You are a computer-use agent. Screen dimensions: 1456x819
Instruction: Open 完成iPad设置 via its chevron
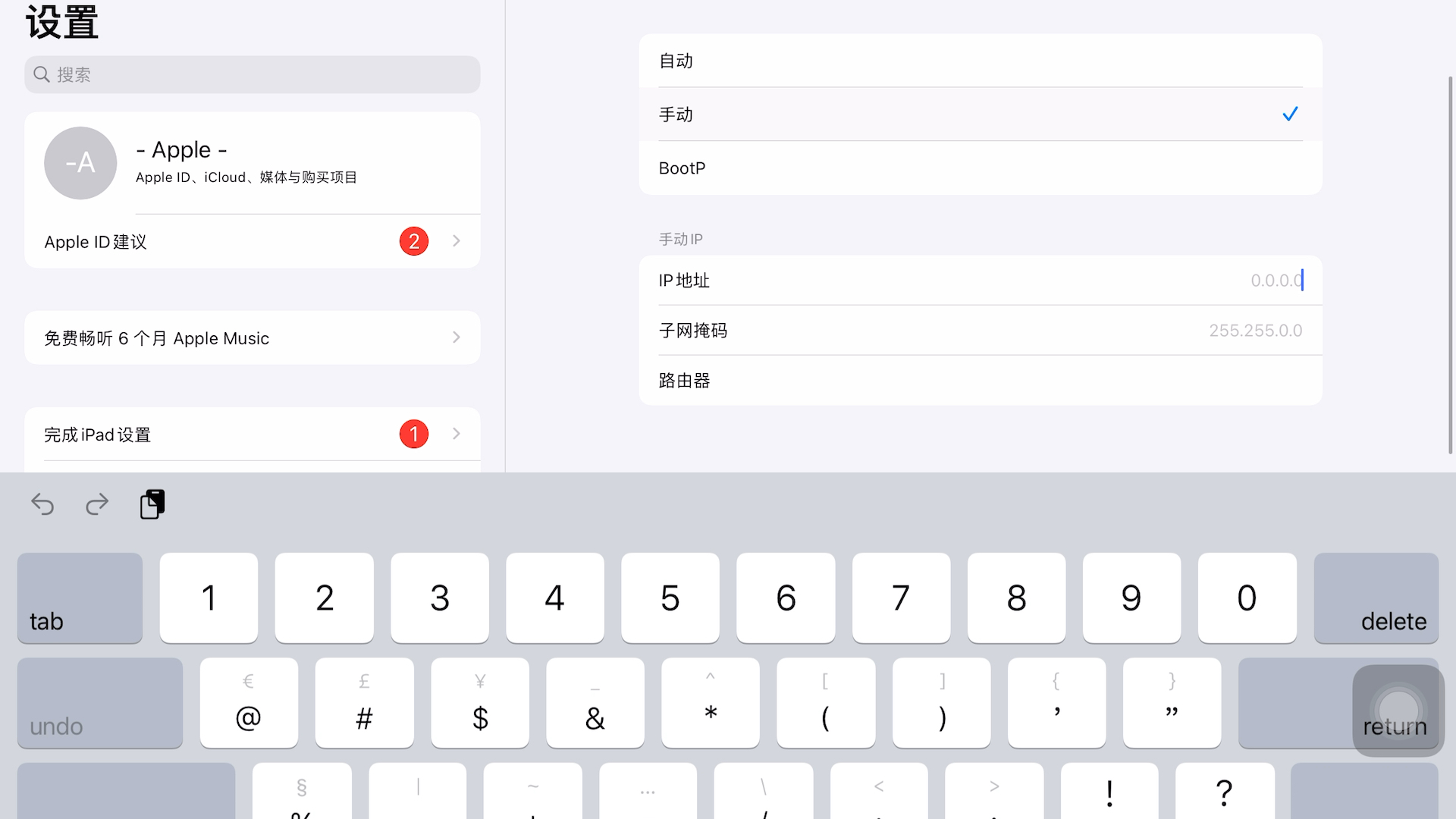(457, 434)
